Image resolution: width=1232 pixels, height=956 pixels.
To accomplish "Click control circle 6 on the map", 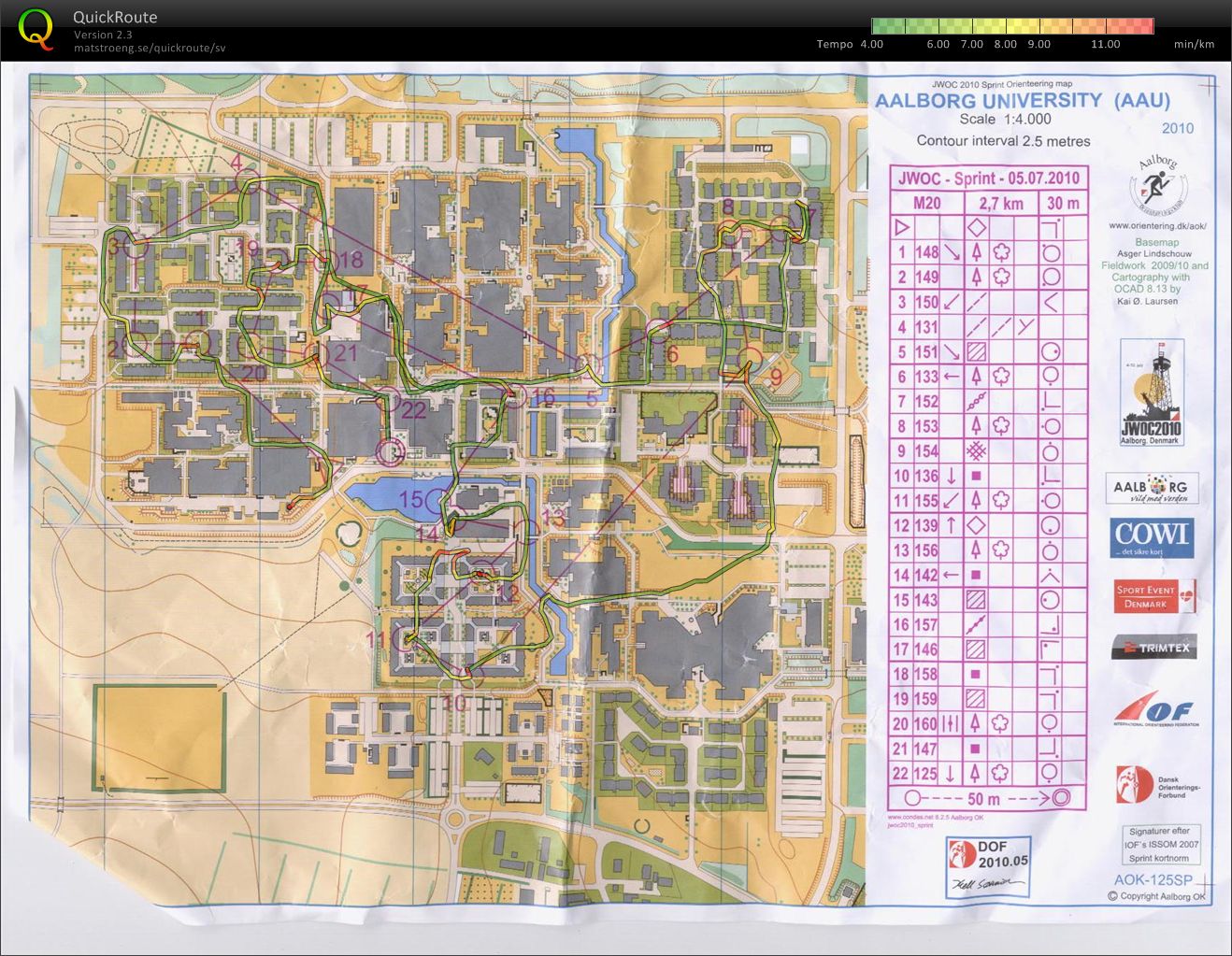I will click(658, 329).
